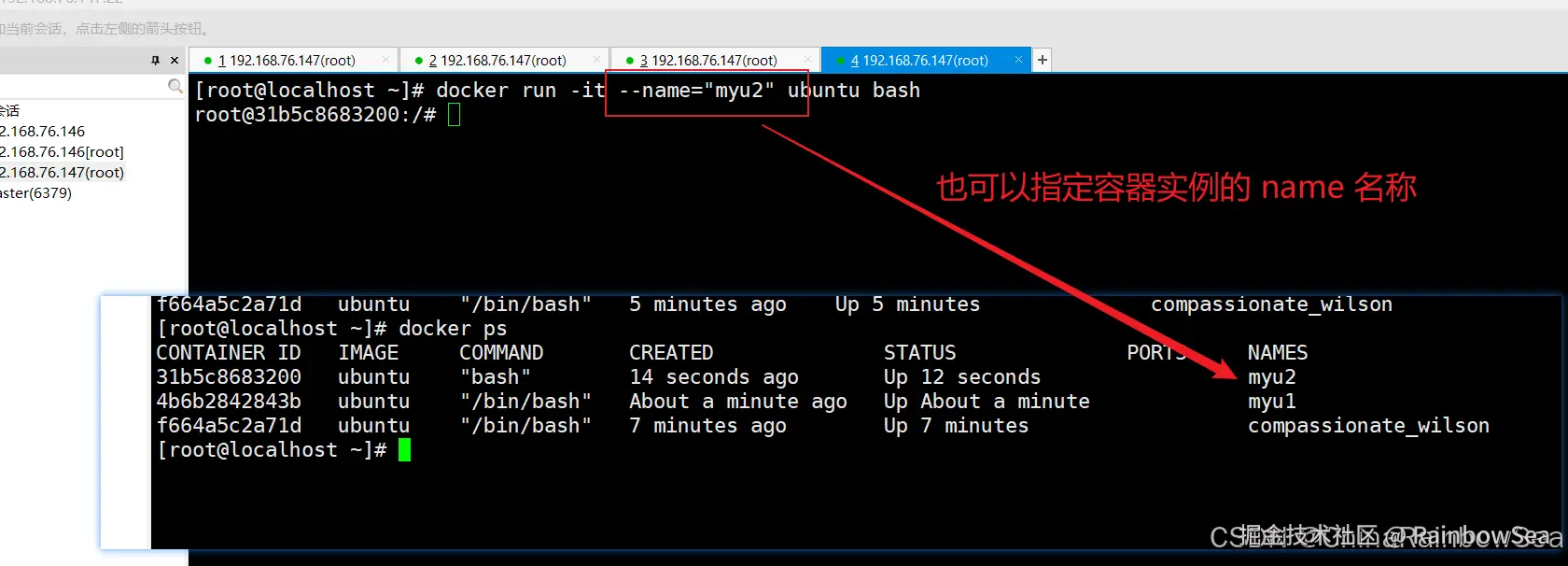Close tab 4 192.168.76.147(root)
Viewport: 1568px width, 566px height.
tap(1018, 60)
